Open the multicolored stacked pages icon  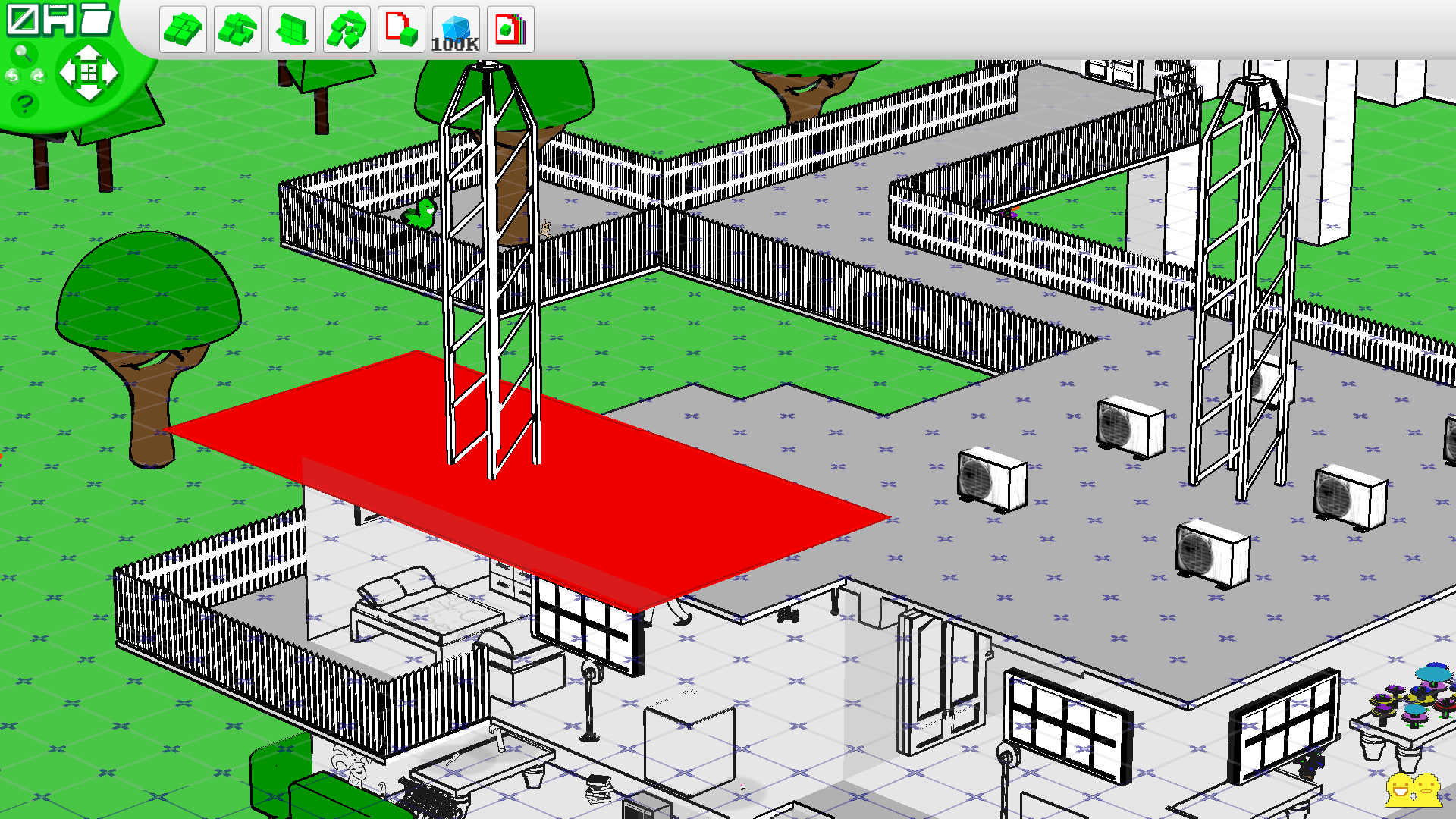click(510, 30)
